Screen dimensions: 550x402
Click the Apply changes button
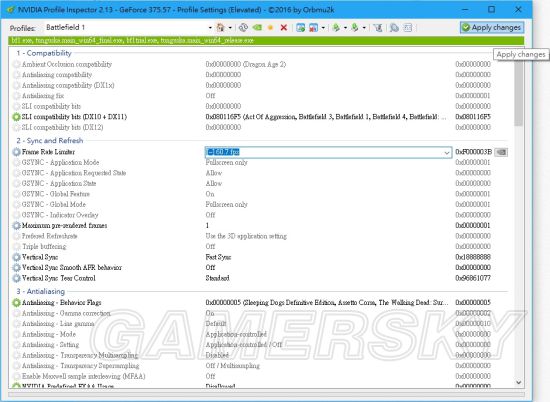click(492, 27)
